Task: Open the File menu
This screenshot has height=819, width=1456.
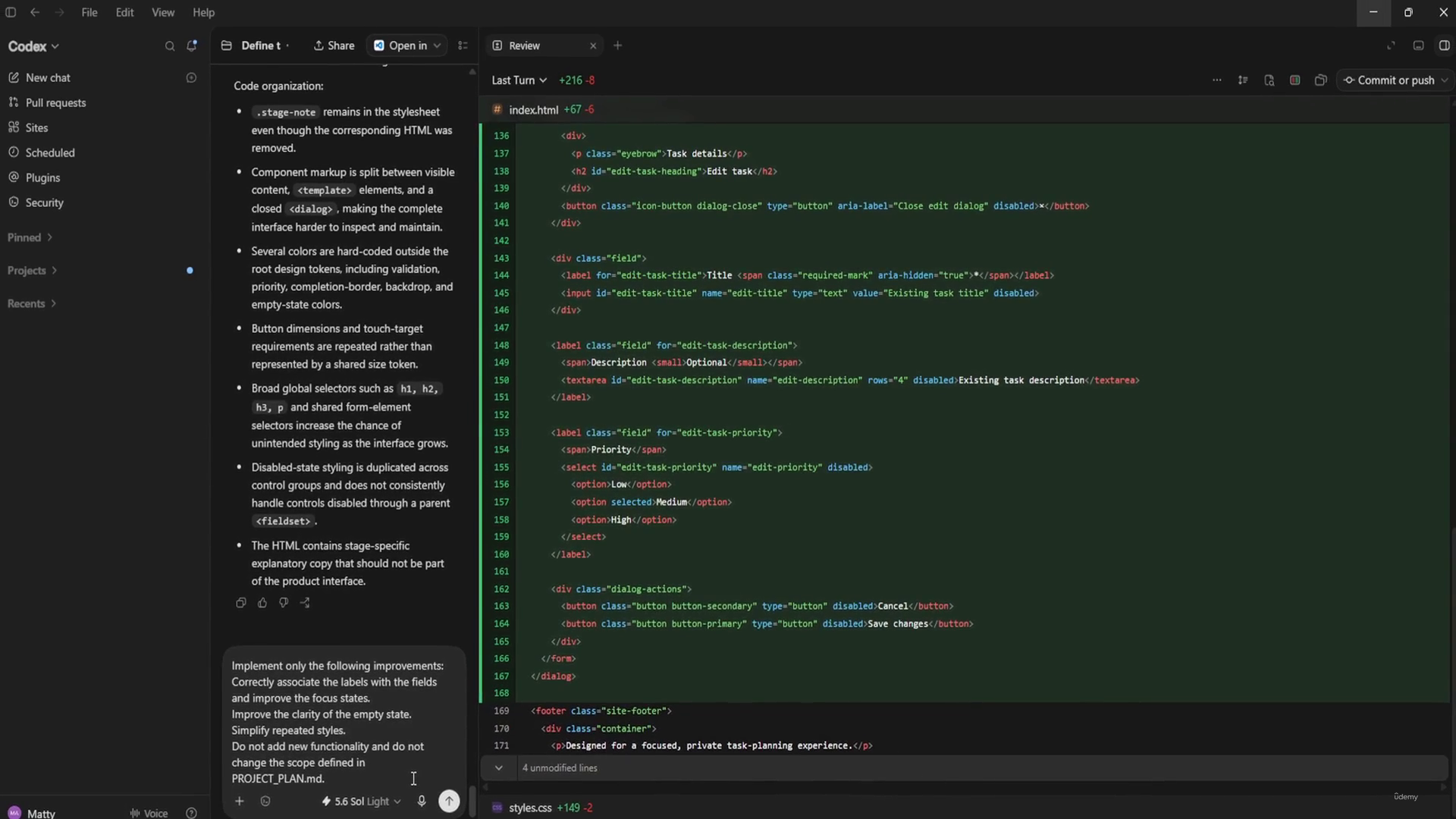Action: pos(89,13)
